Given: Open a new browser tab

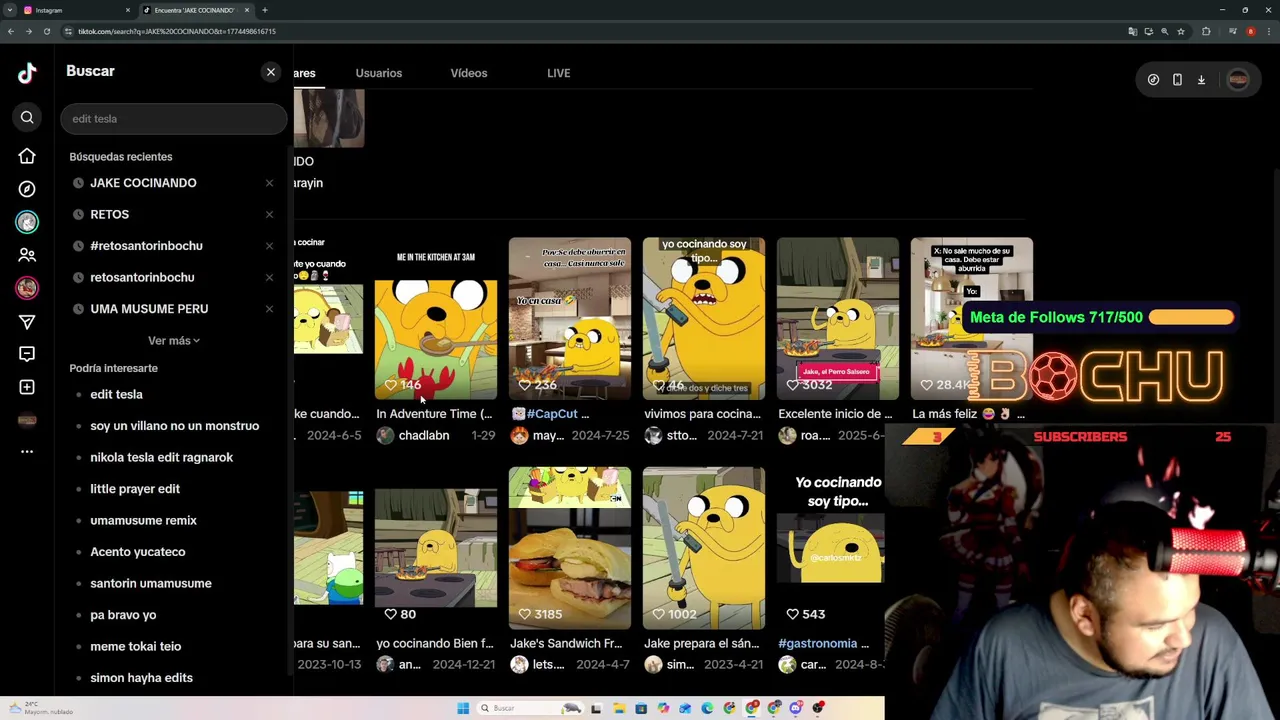Looking at the screenshot, I should 265,10.
